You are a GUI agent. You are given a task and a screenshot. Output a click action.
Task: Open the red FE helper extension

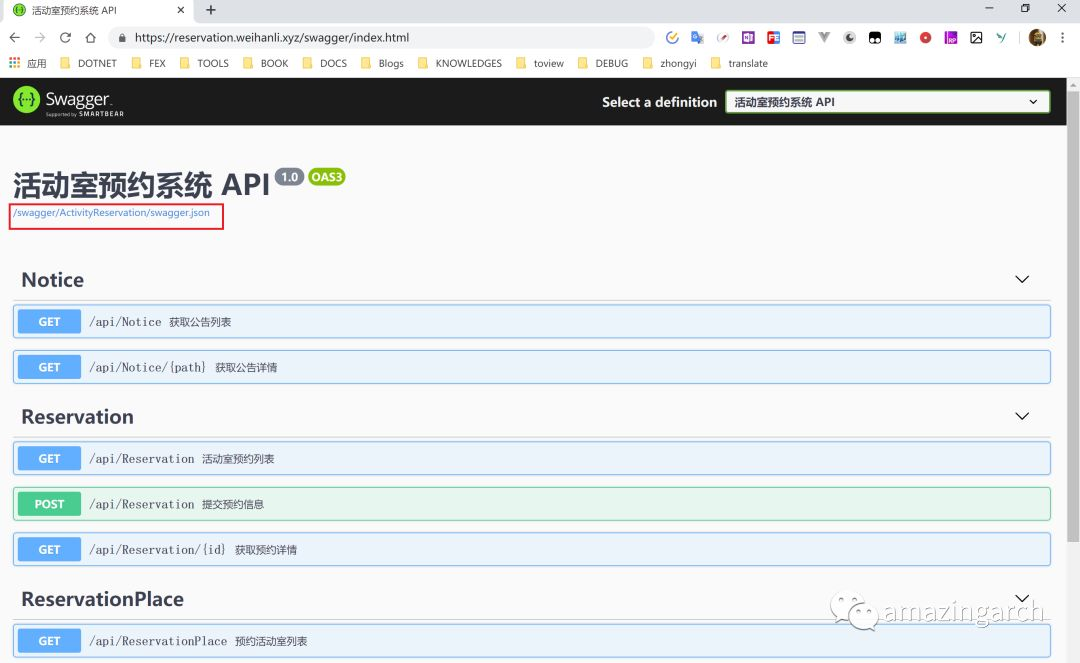[773, 38]
